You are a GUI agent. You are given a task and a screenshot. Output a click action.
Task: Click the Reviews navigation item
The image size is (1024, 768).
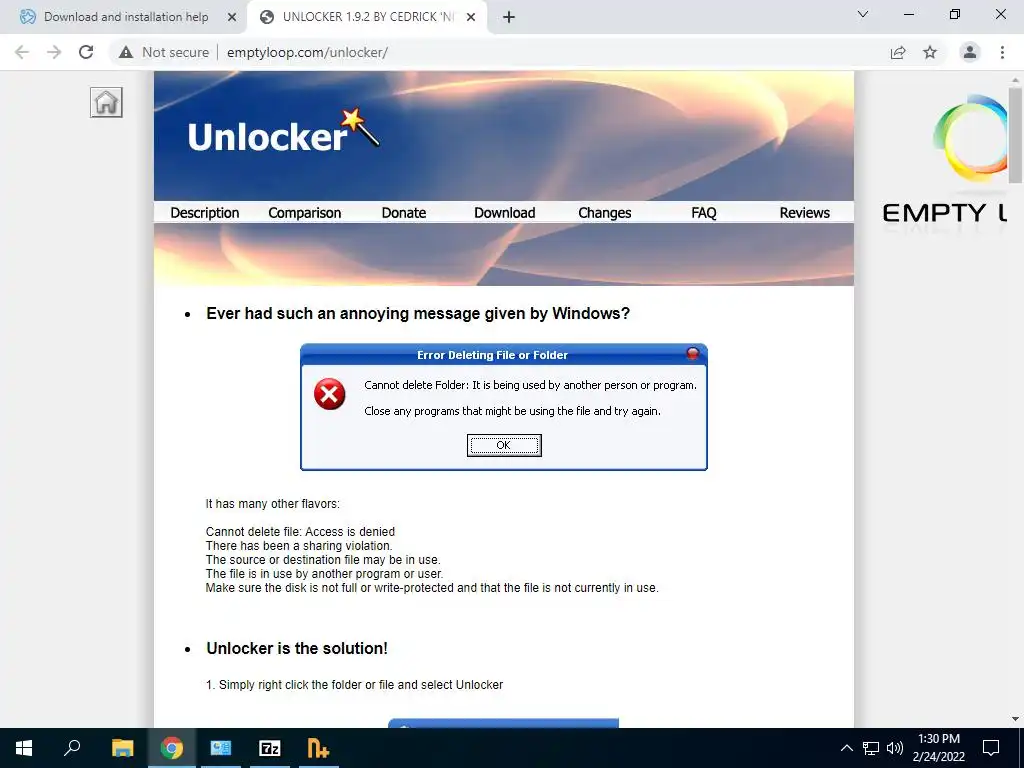(805, 213)
